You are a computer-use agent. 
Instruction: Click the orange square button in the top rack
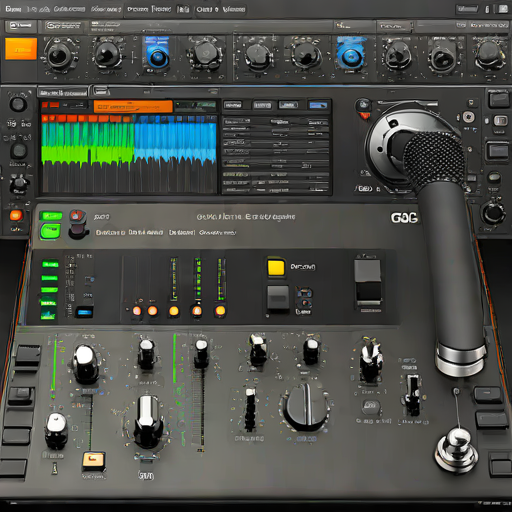pos(21,49)
